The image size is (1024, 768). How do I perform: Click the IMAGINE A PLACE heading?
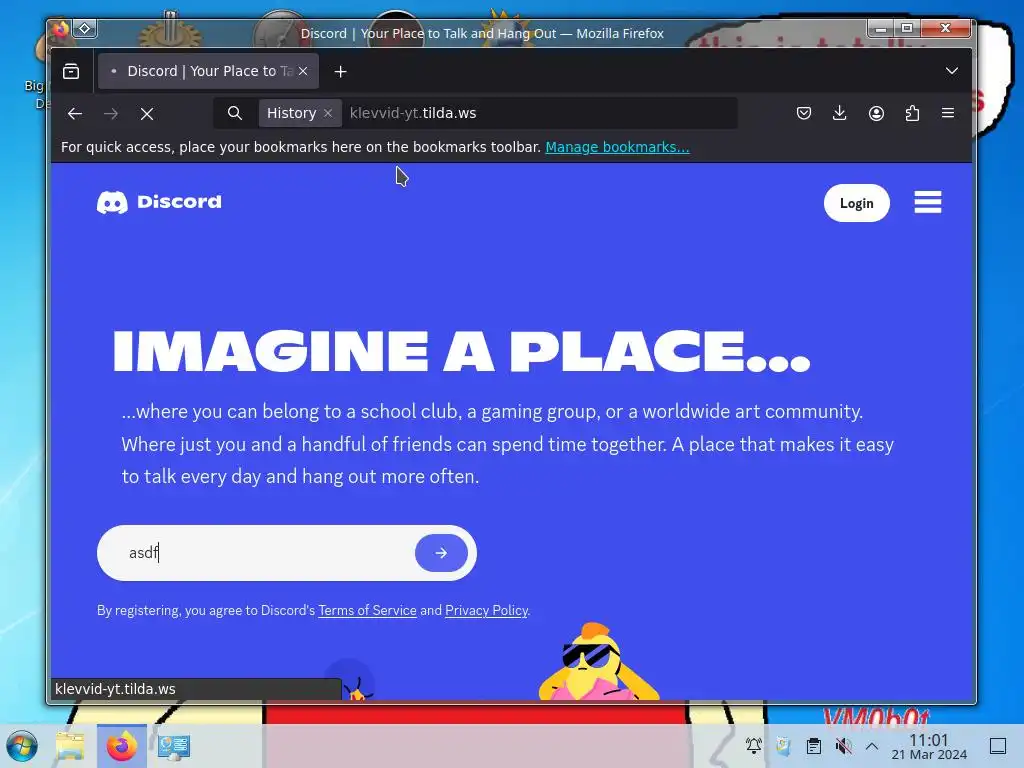click(462, 351)
